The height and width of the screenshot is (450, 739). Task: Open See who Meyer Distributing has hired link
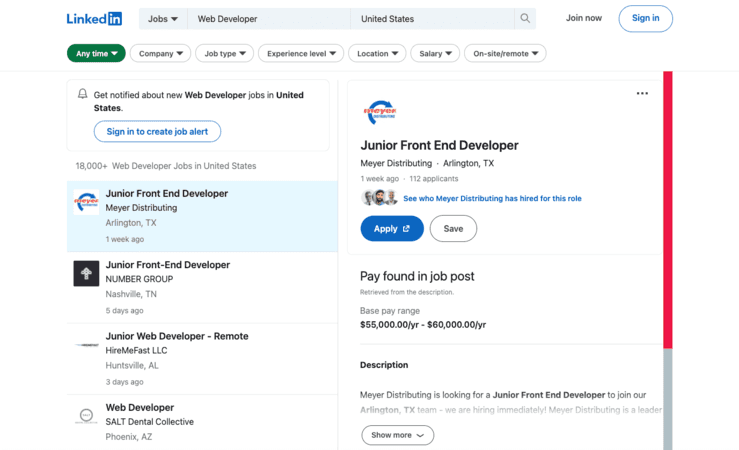(492, 198)
